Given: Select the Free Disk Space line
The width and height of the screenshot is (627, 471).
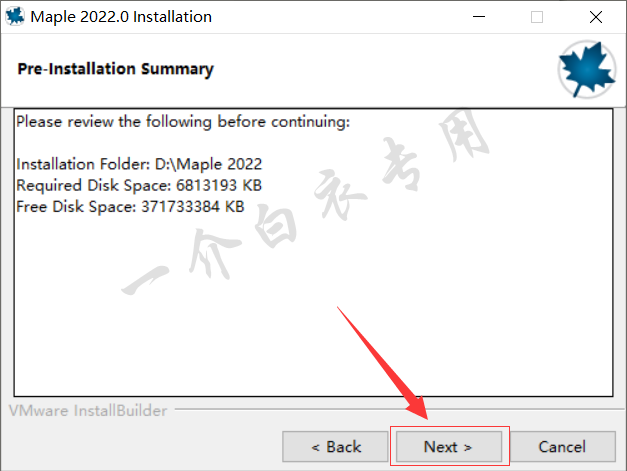Looking at the screenshot, I should point(130,207).
